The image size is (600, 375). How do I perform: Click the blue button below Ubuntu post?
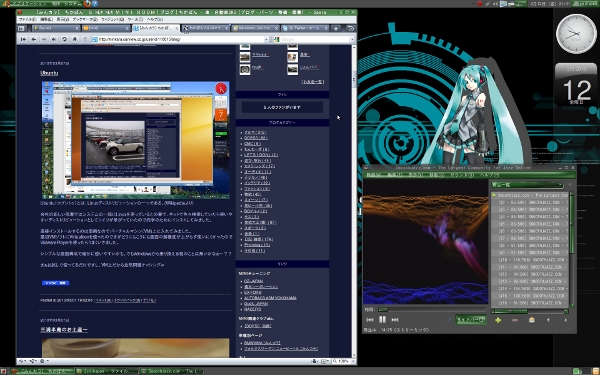[55, 283]
